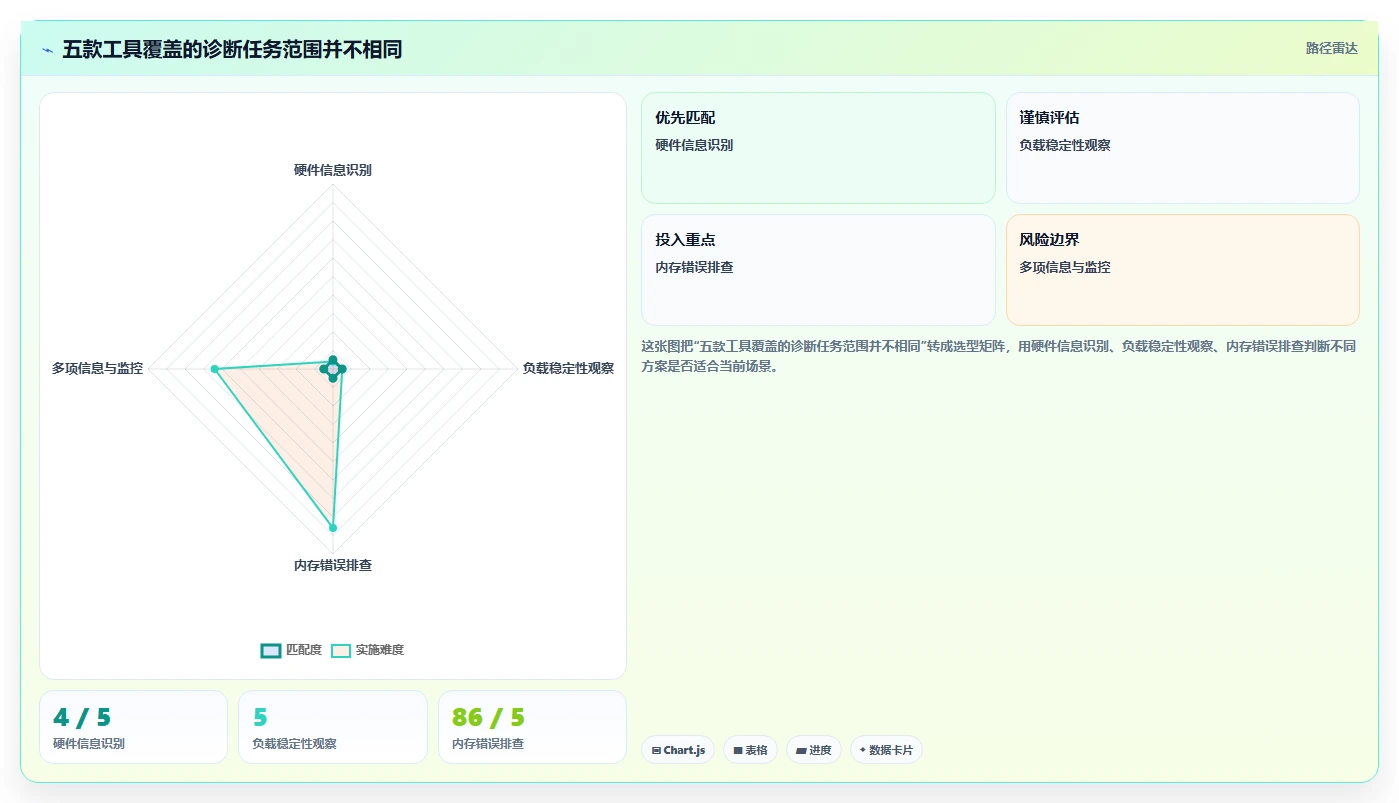Click the 路径雷达 label in header
The width and height of the screenshot is (1399, 803).
(1331, 48)
